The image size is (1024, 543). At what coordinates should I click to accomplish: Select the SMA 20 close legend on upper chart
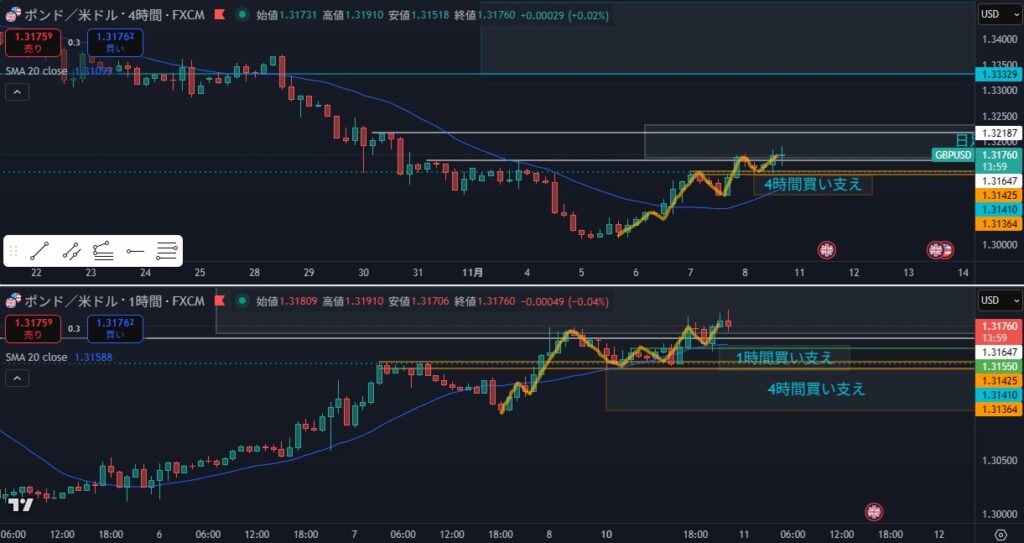tap(36, 71)
